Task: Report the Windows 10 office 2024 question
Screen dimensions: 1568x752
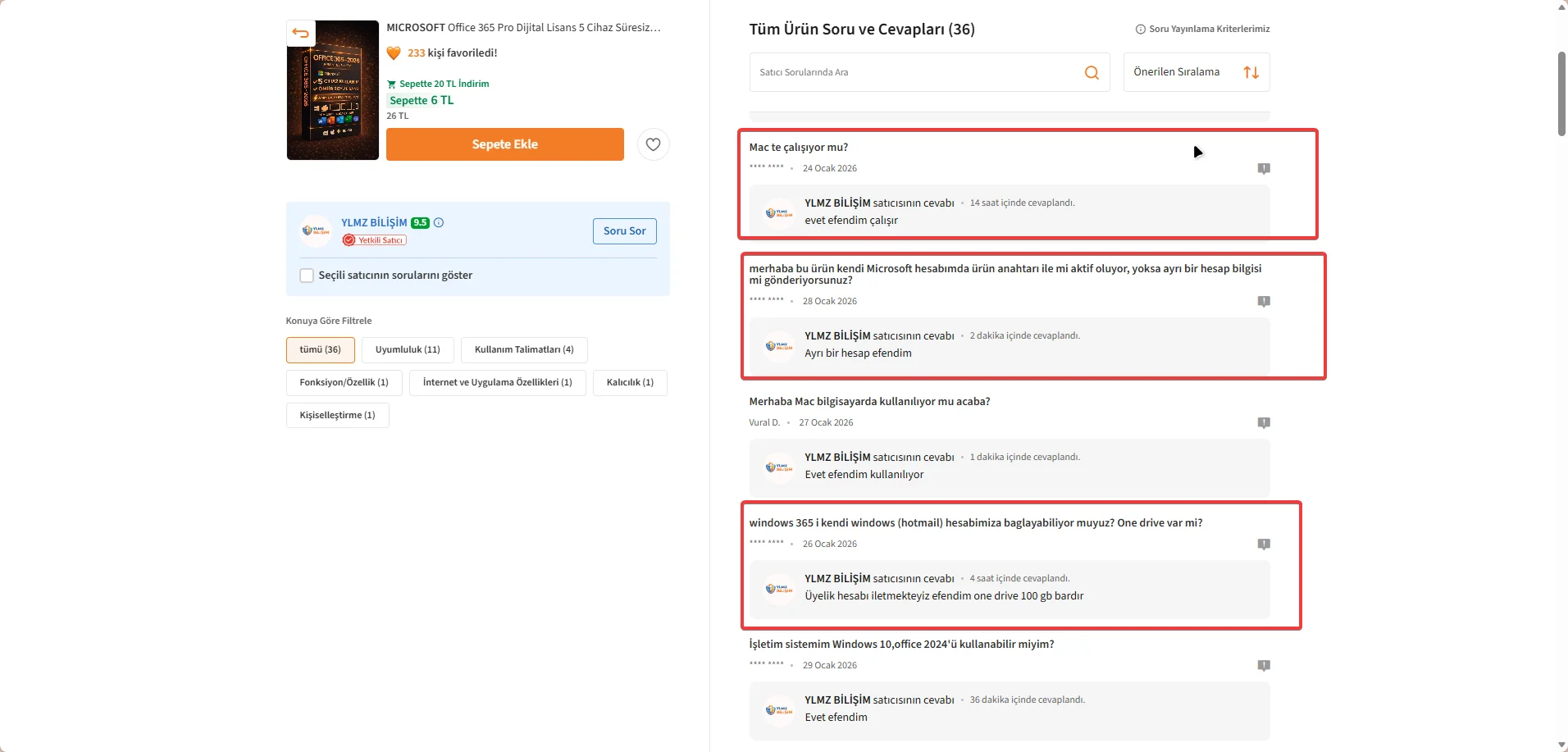Action: point(1264,666)
